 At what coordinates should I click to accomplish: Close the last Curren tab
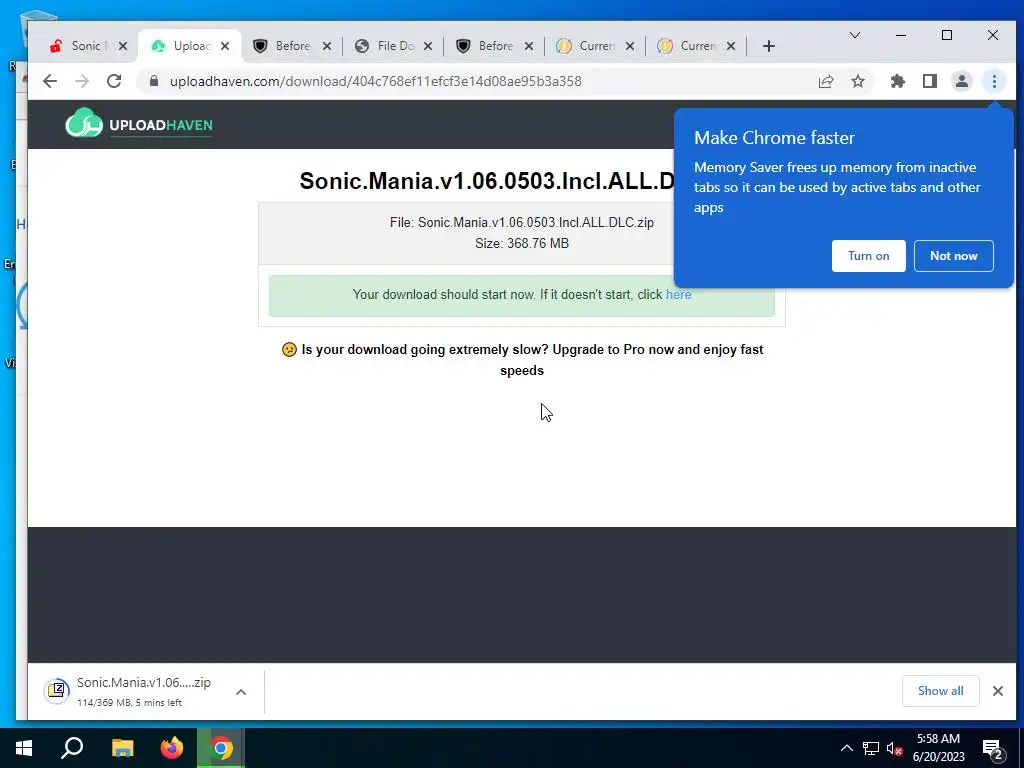pyautogui.click(x=731, y=46)
